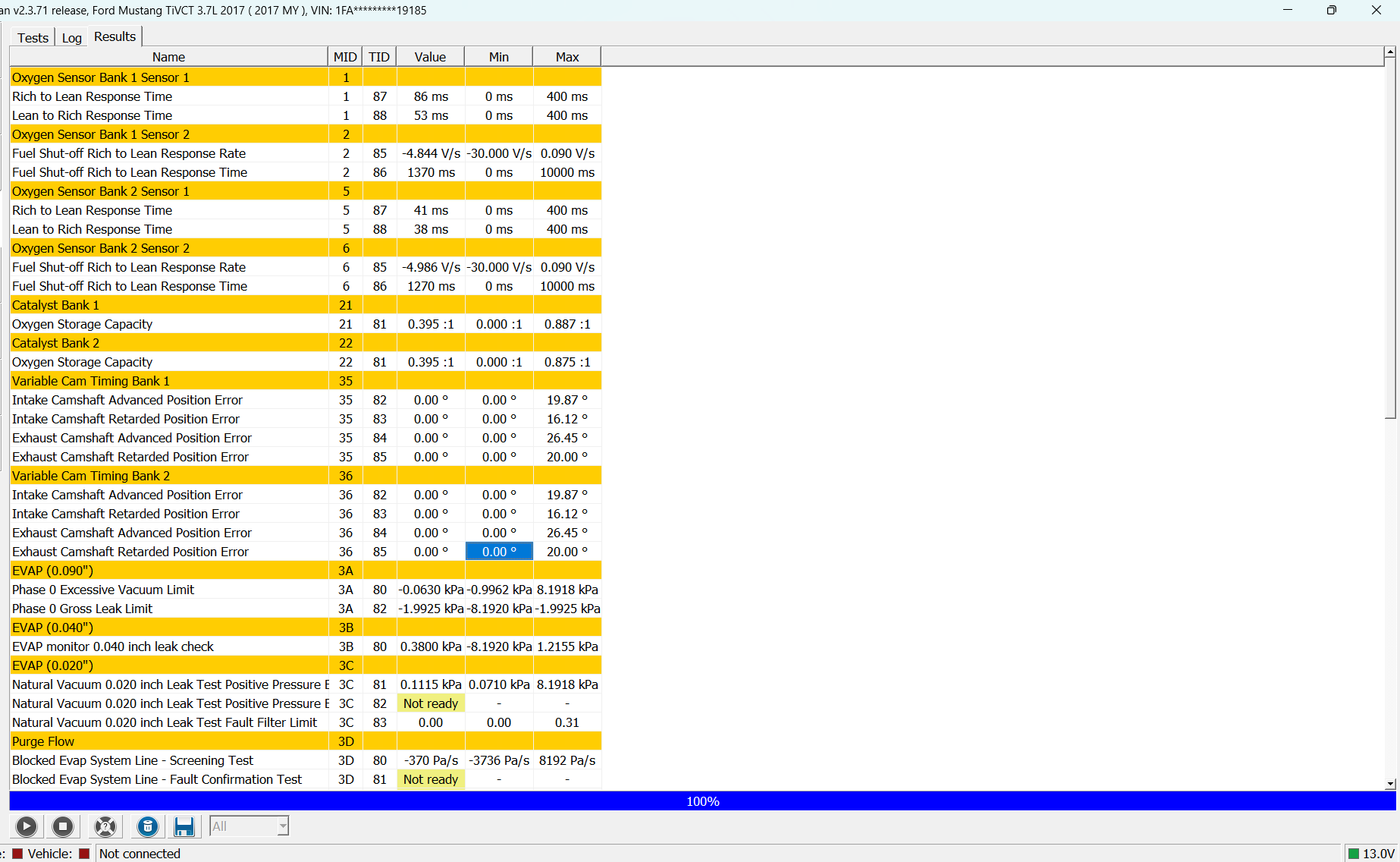Sort by the Name column header
Image resolution: width=1400 pixels, height=862 pixels.
(168, 57)
